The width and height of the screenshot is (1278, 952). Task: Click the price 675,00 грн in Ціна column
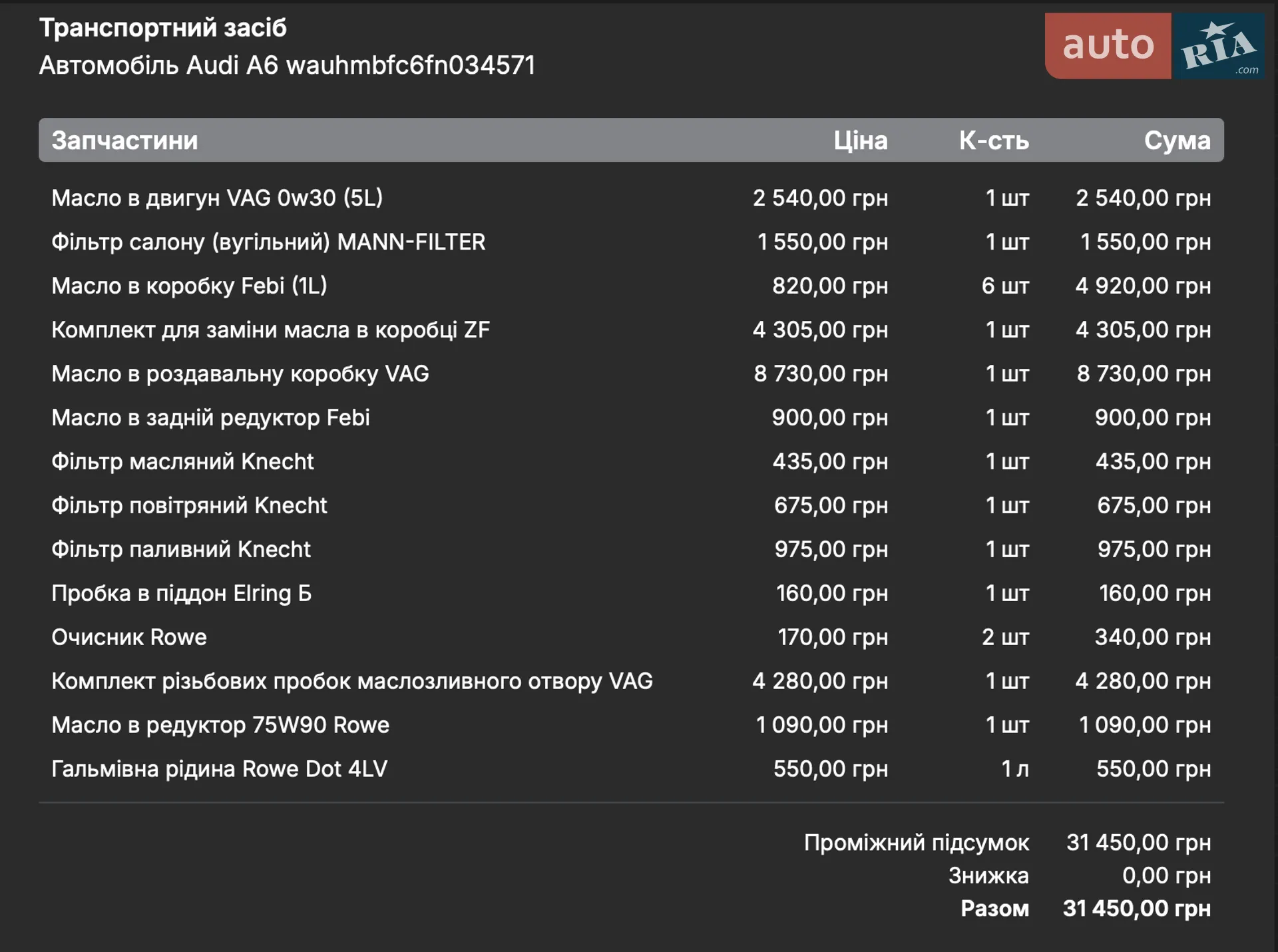pos(831,505)
